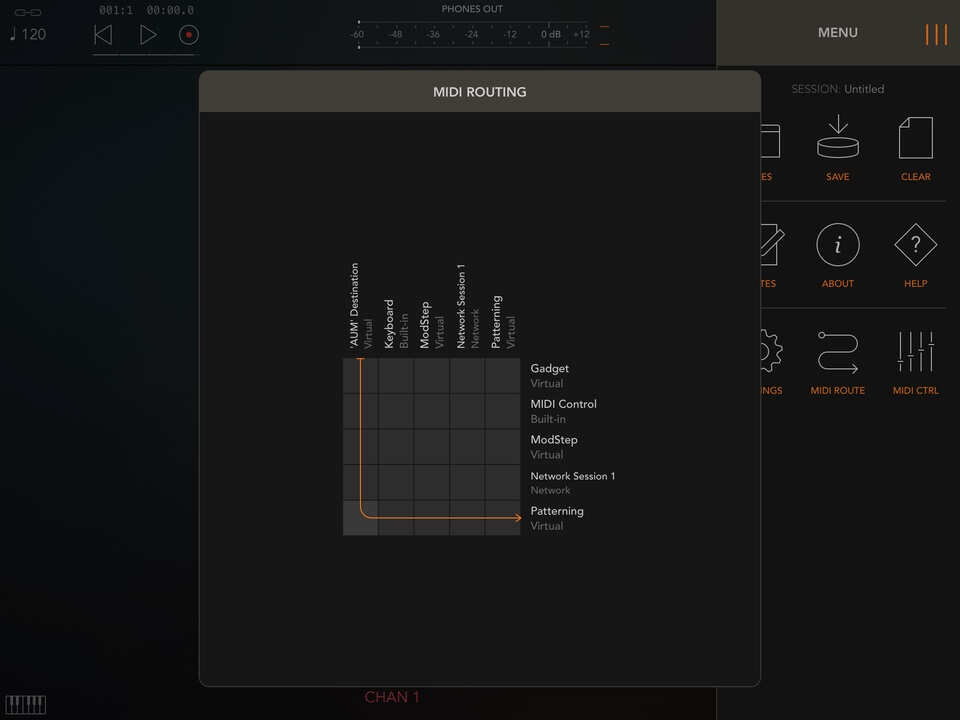Image resolution: width=960 pixels, height=720 pixels.
Task: Select the Keyboard Built-in source column header
Action: tap(396, 324)
